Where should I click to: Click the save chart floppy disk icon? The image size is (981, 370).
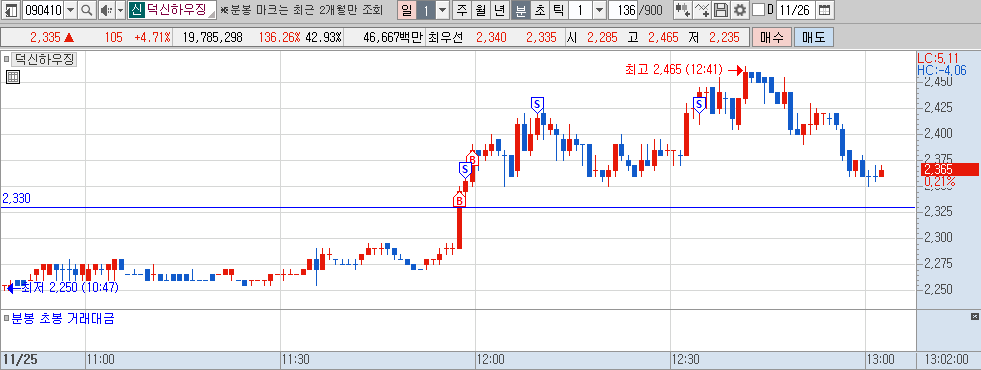coord(721,10)
